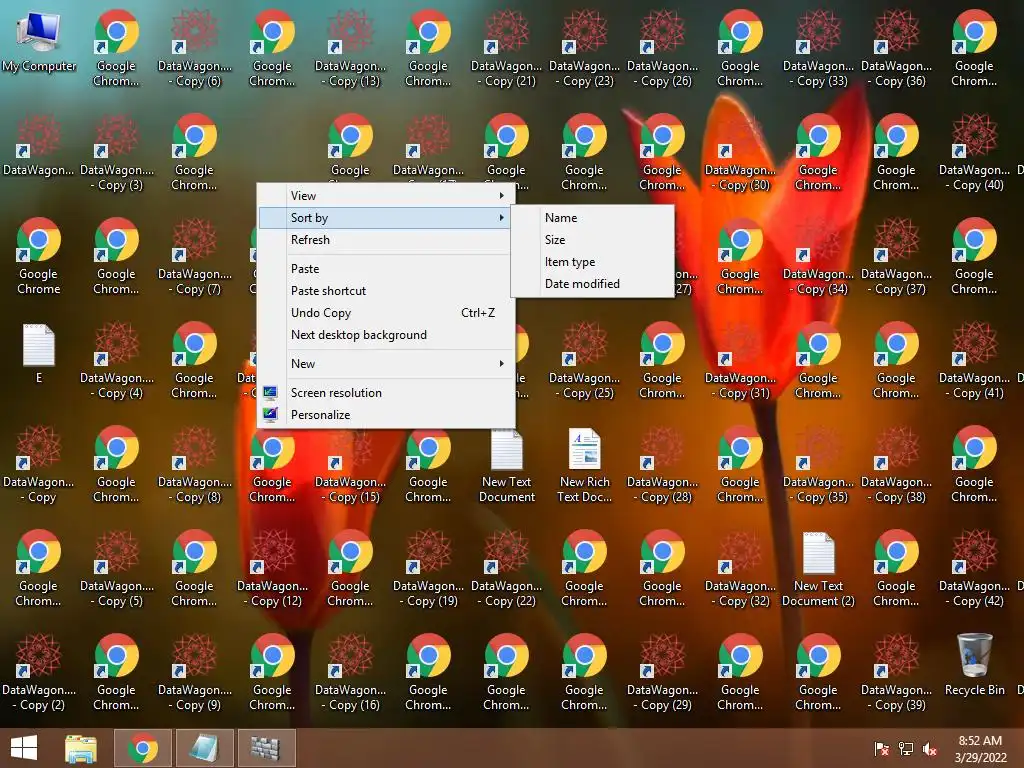Select the DataWagon Copy (23) shortcut

point(584,49)
